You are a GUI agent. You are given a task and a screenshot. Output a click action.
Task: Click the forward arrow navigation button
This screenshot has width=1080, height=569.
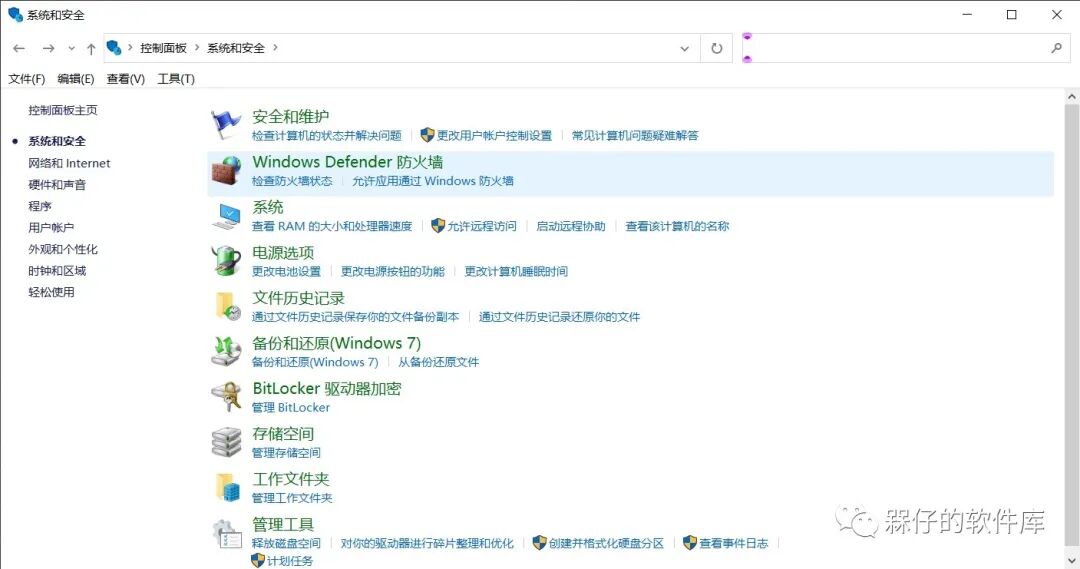[48, 48]
